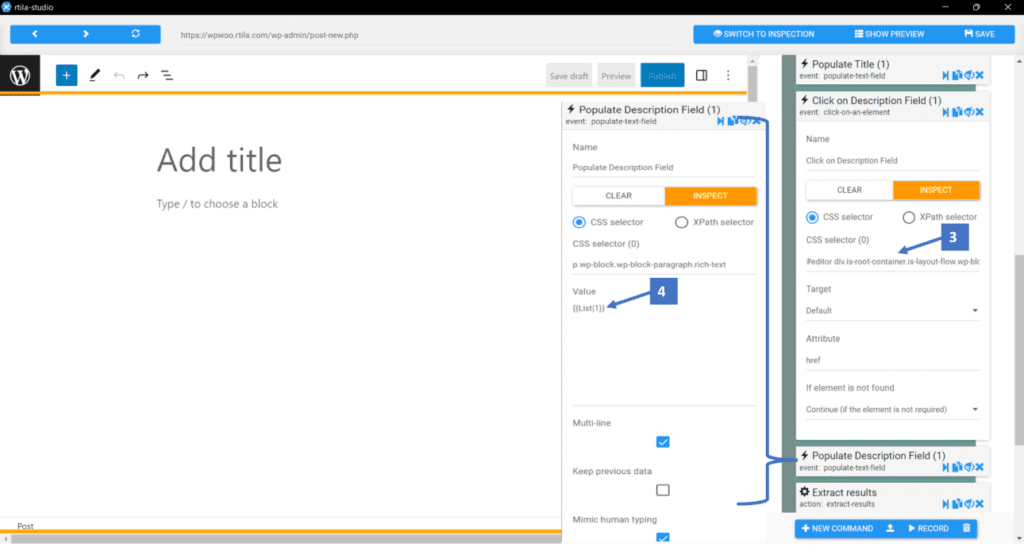Click the NEW COMMAND button
This screenshot has width=1024, height=559.
(x=837, y=528)
